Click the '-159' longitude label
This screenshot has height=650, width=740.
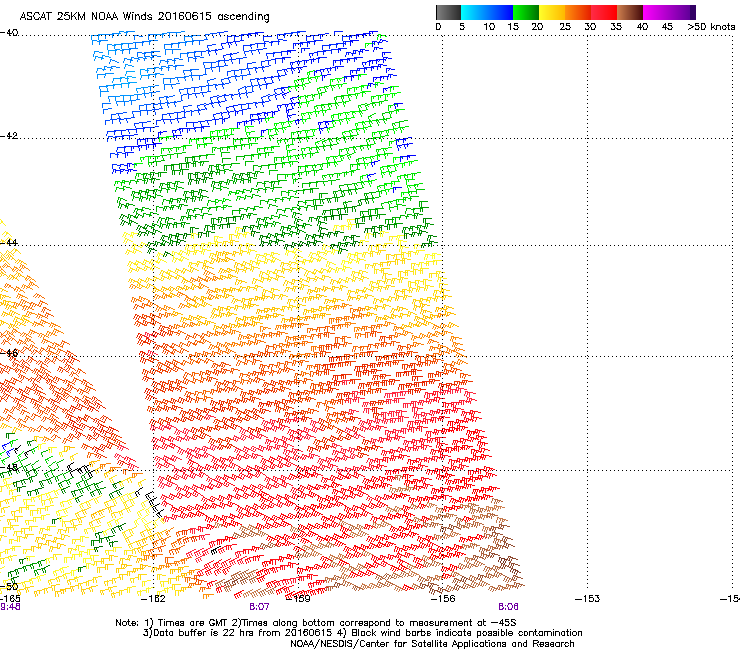point(298,599)
